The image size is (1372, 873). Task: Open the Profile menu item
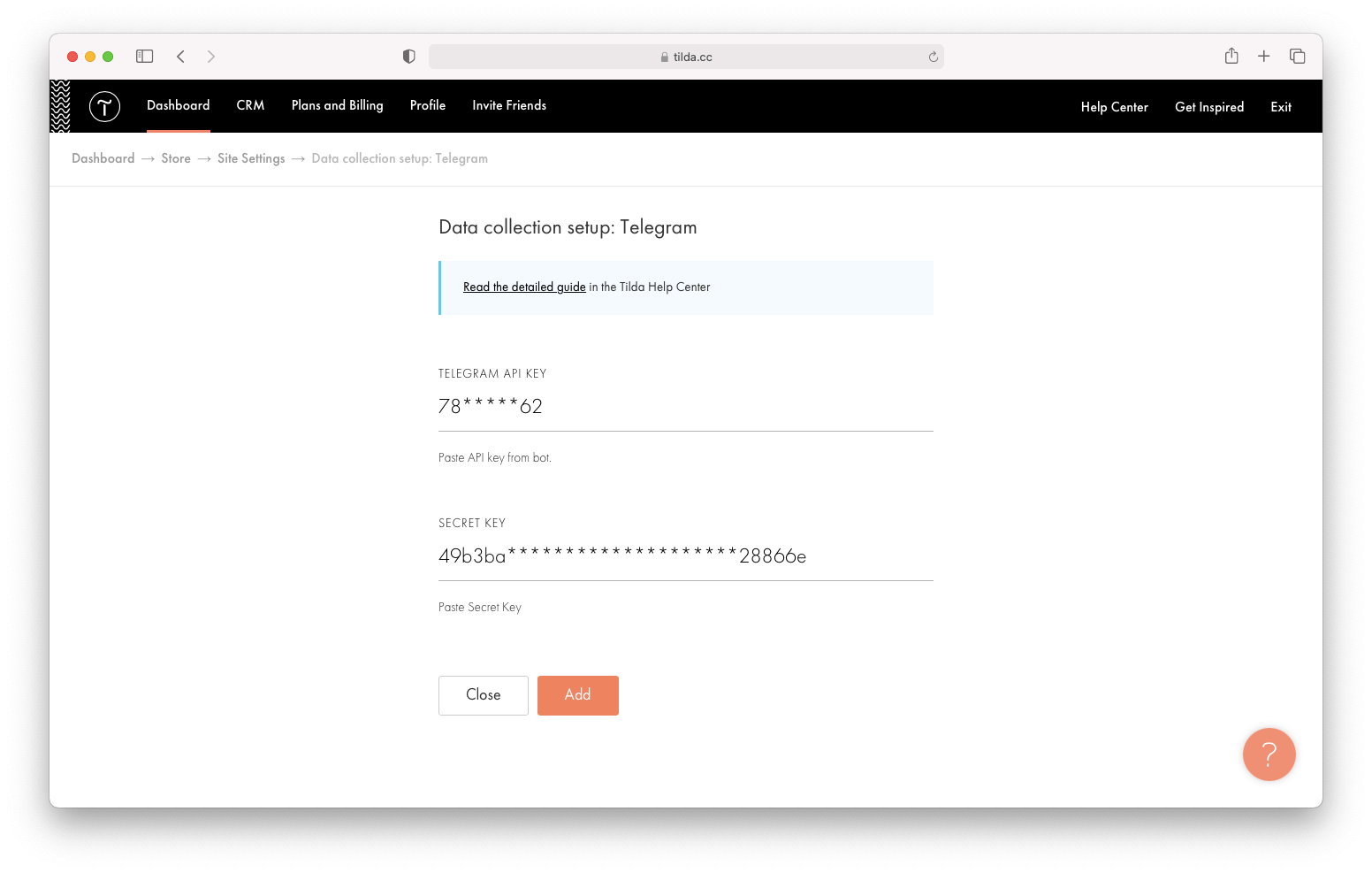pyautogui.click(x=428, y=105)
